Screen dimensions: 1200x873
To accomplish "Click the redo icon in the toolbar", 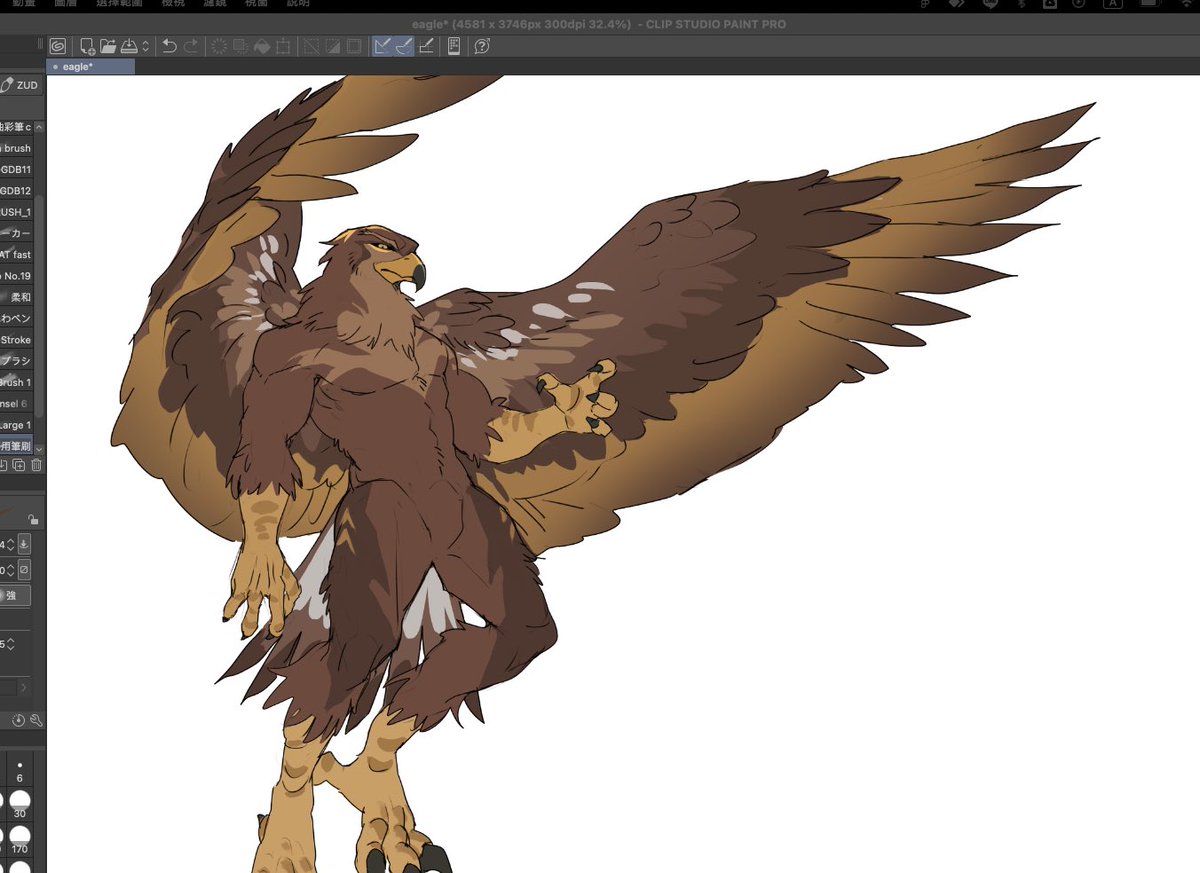I will 192,46.
